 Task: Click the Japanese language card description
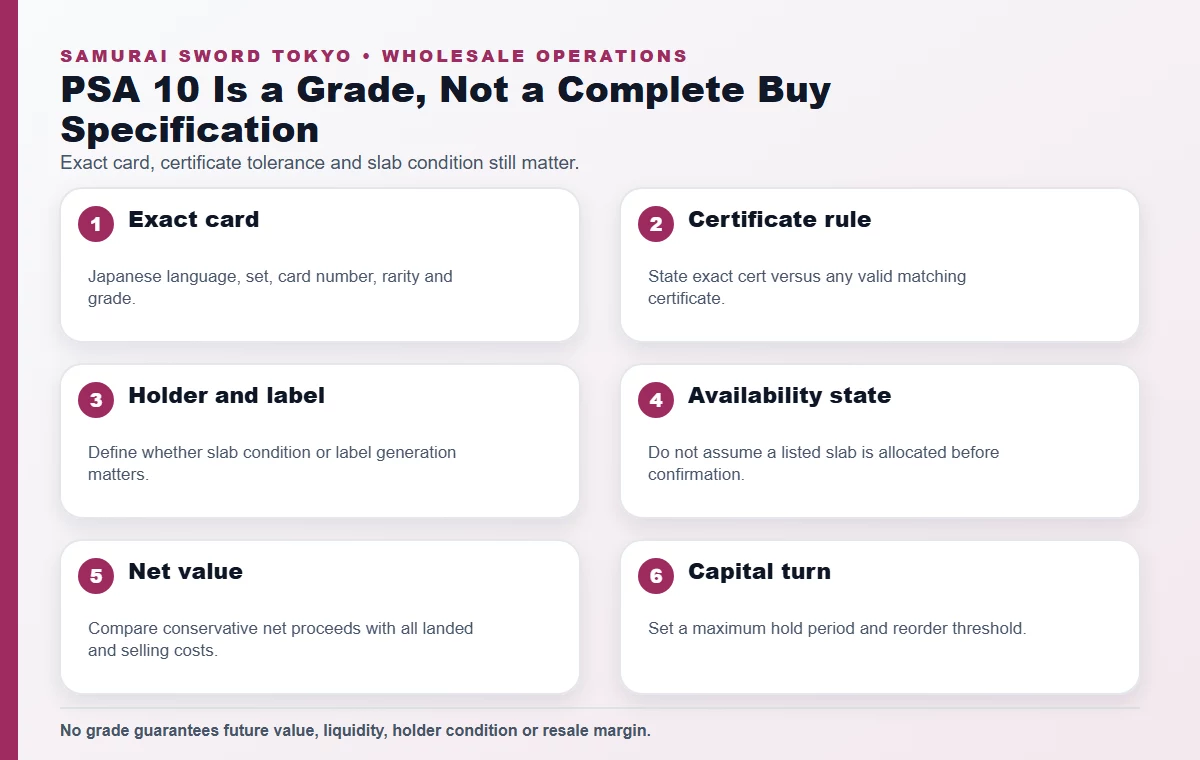[x=270, y=287]
